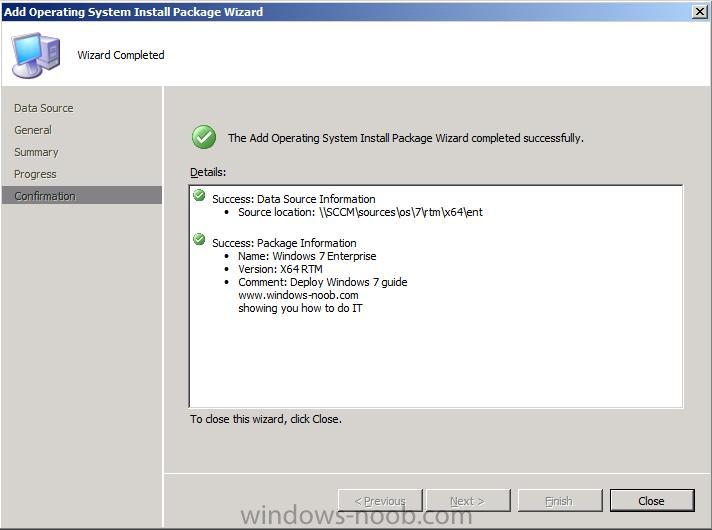Click the 'Wizard Completed' header text
This screenshot has height=530, width=712.
pyautogui.click(x=121, y=55)
